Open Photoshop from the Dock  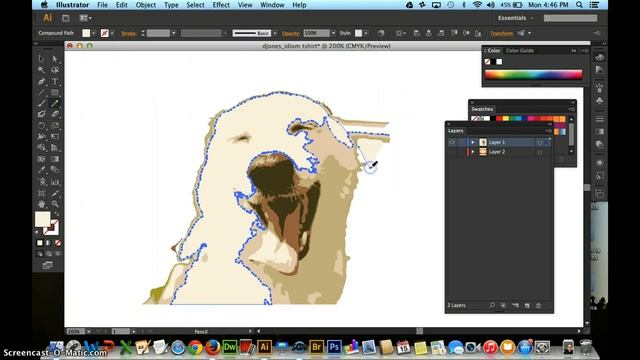click(x=334, y=347)
